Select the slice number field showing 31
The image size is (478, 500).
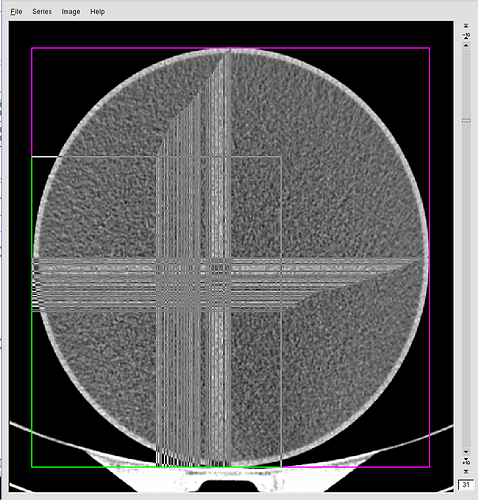pos(466,485)
